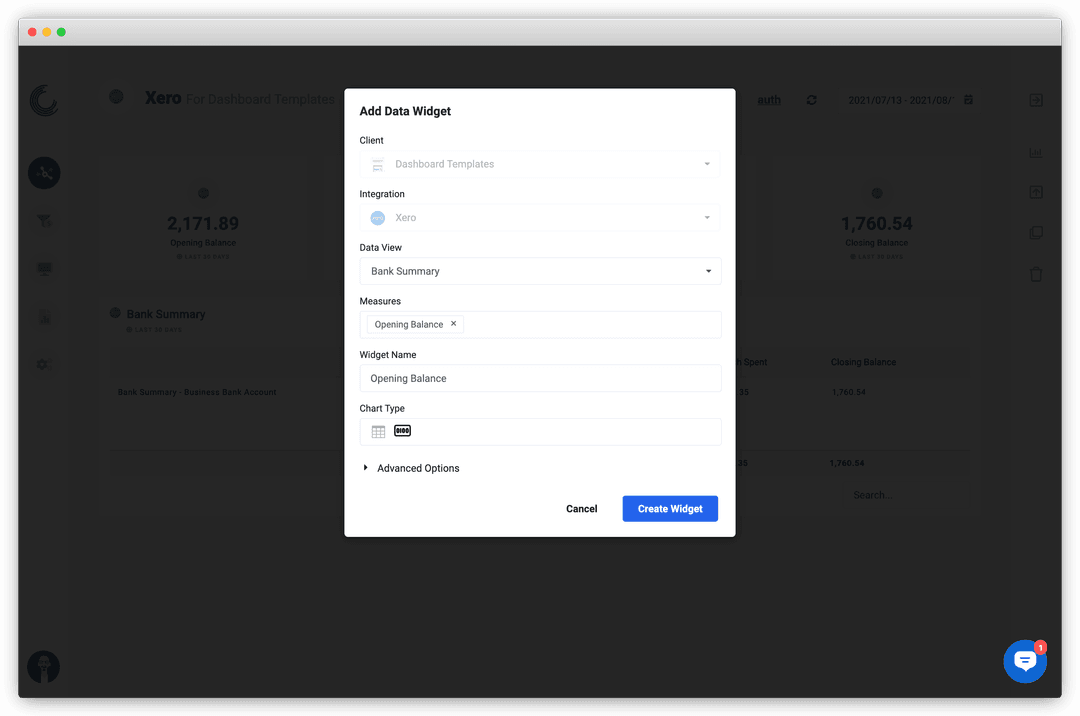Click Bank Summary - Business Bank Account row
1080x716 pixels.
197,392
